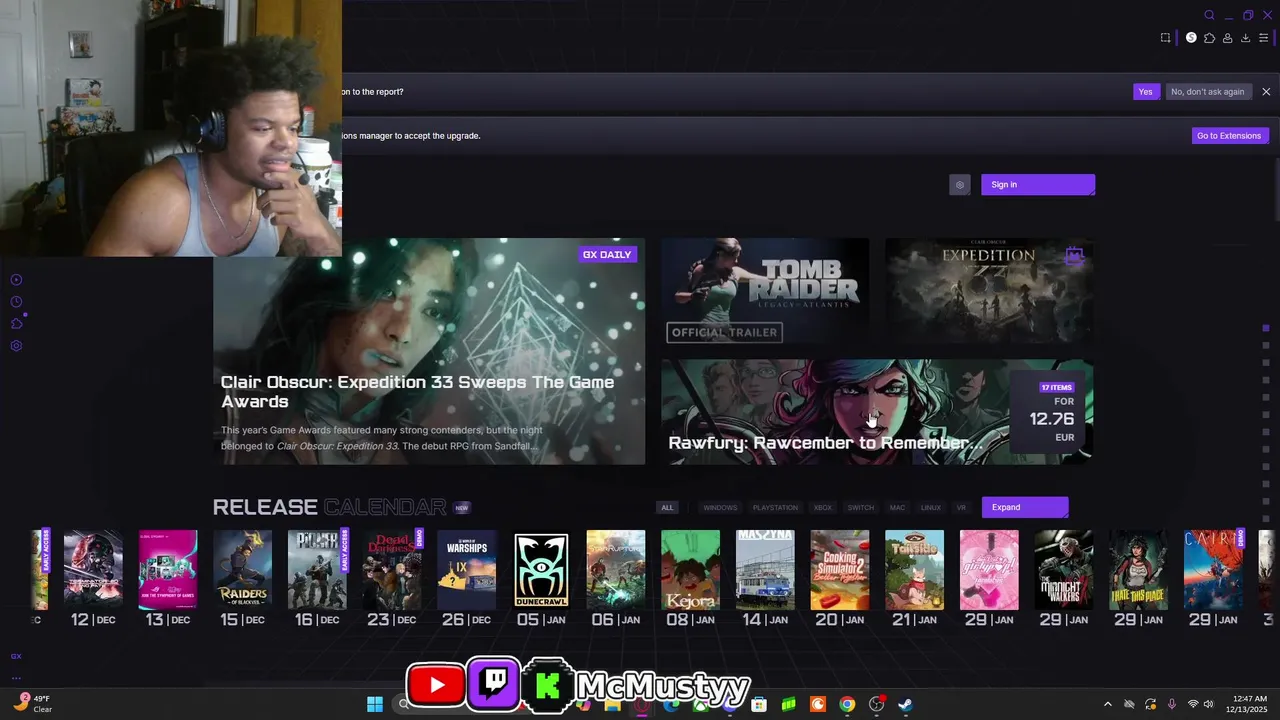Open the Warships game on 26 Dec

(467, 570)
